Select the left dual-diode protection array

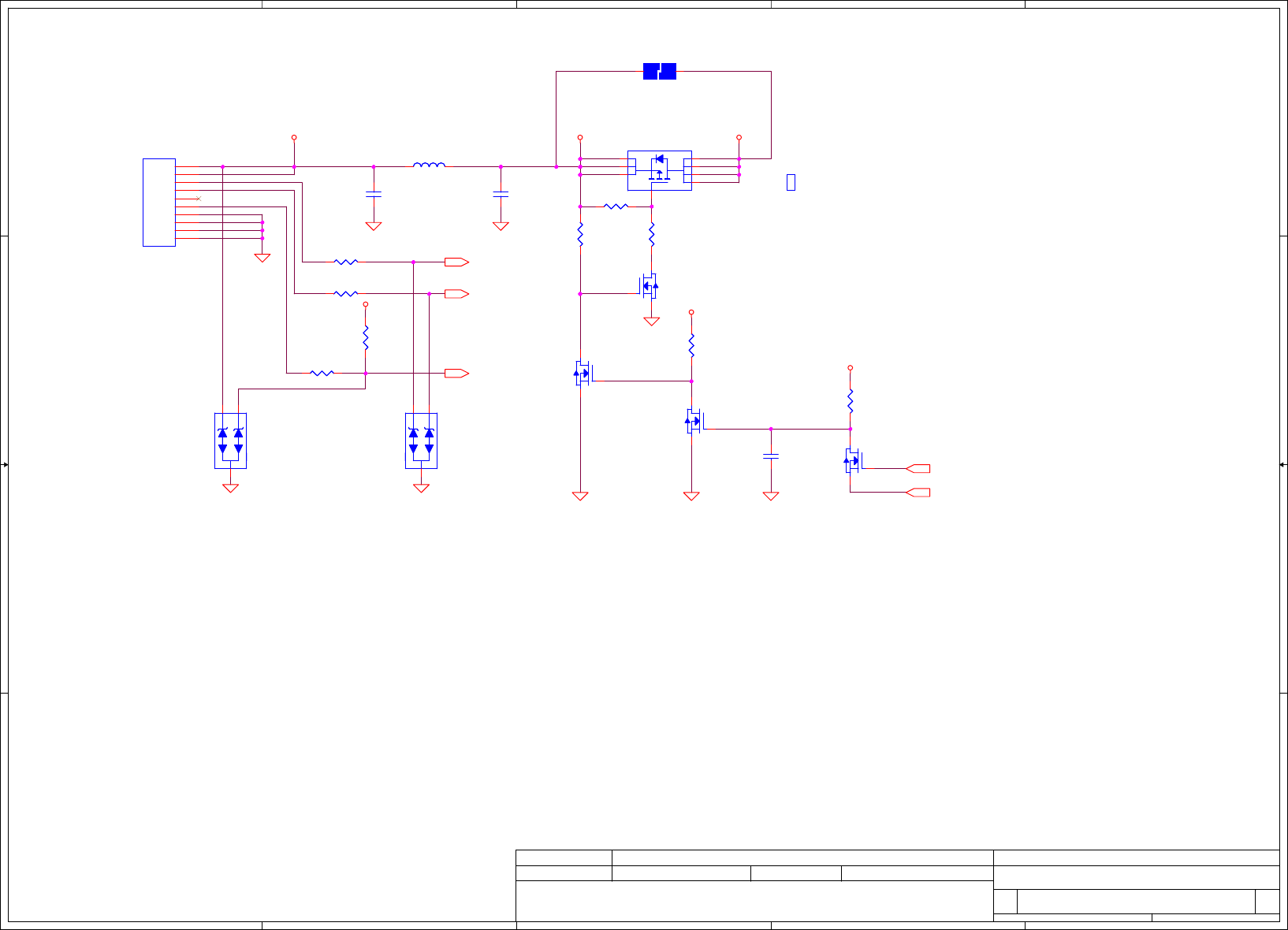230,441
